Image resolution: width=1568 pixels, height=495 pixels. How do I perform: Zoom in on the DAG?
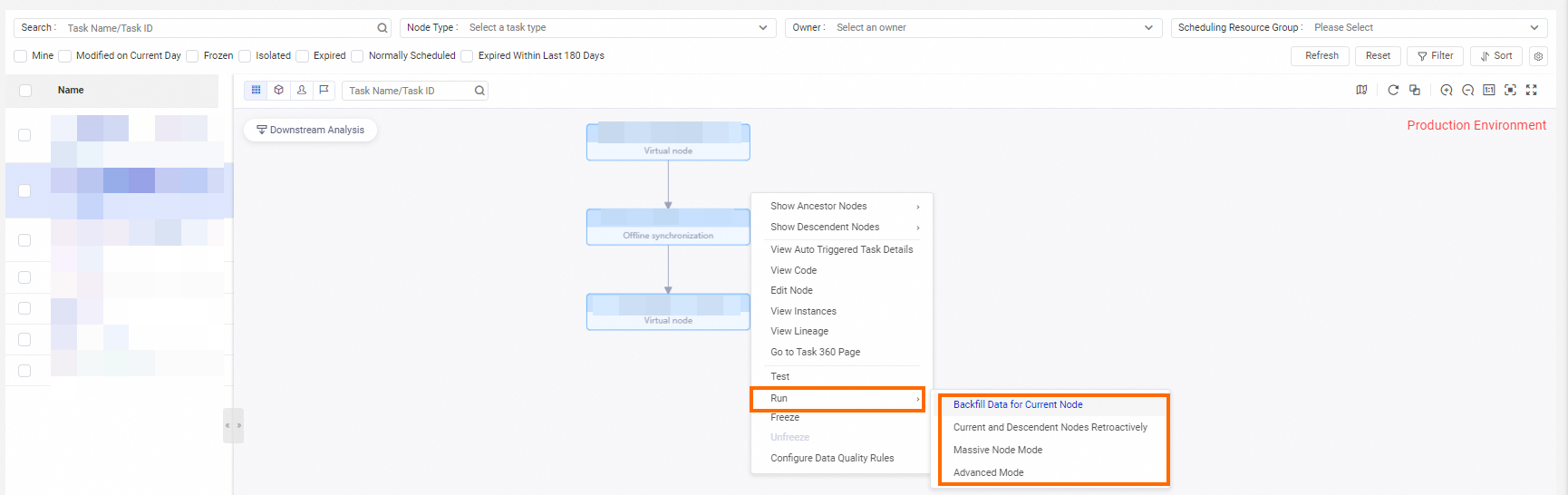pyautogui.click(x=1447, y=90)
